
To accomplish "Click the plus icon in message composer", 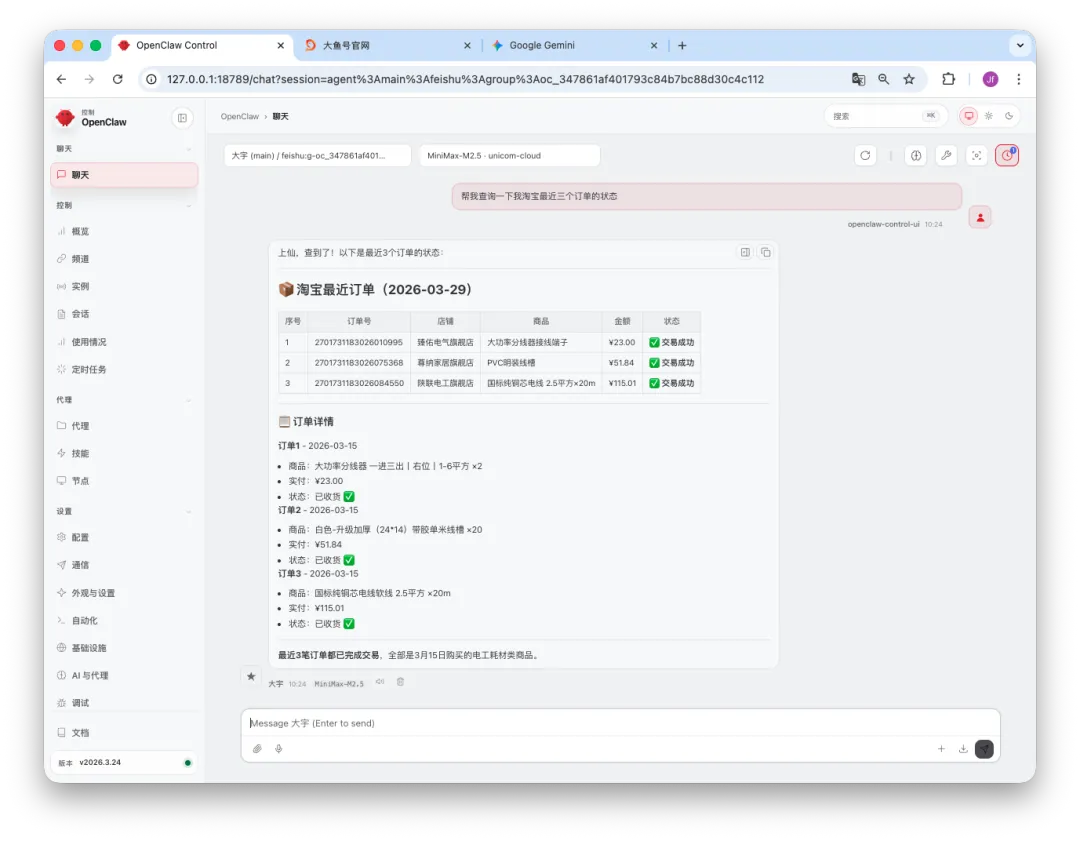I will pos(942,749).
